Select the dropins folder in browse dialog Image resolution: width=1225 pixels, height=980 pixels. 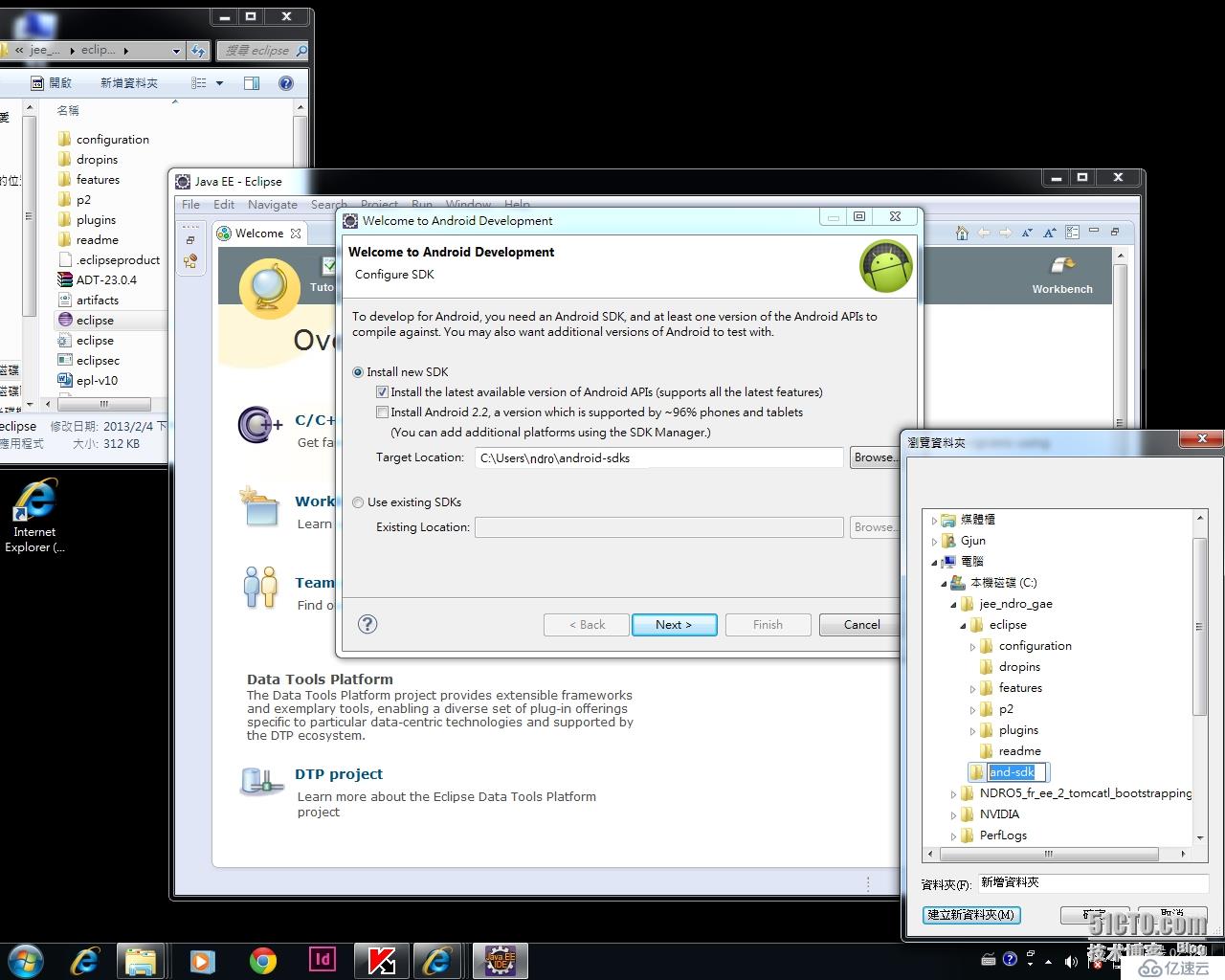[x=1020, y=667]
